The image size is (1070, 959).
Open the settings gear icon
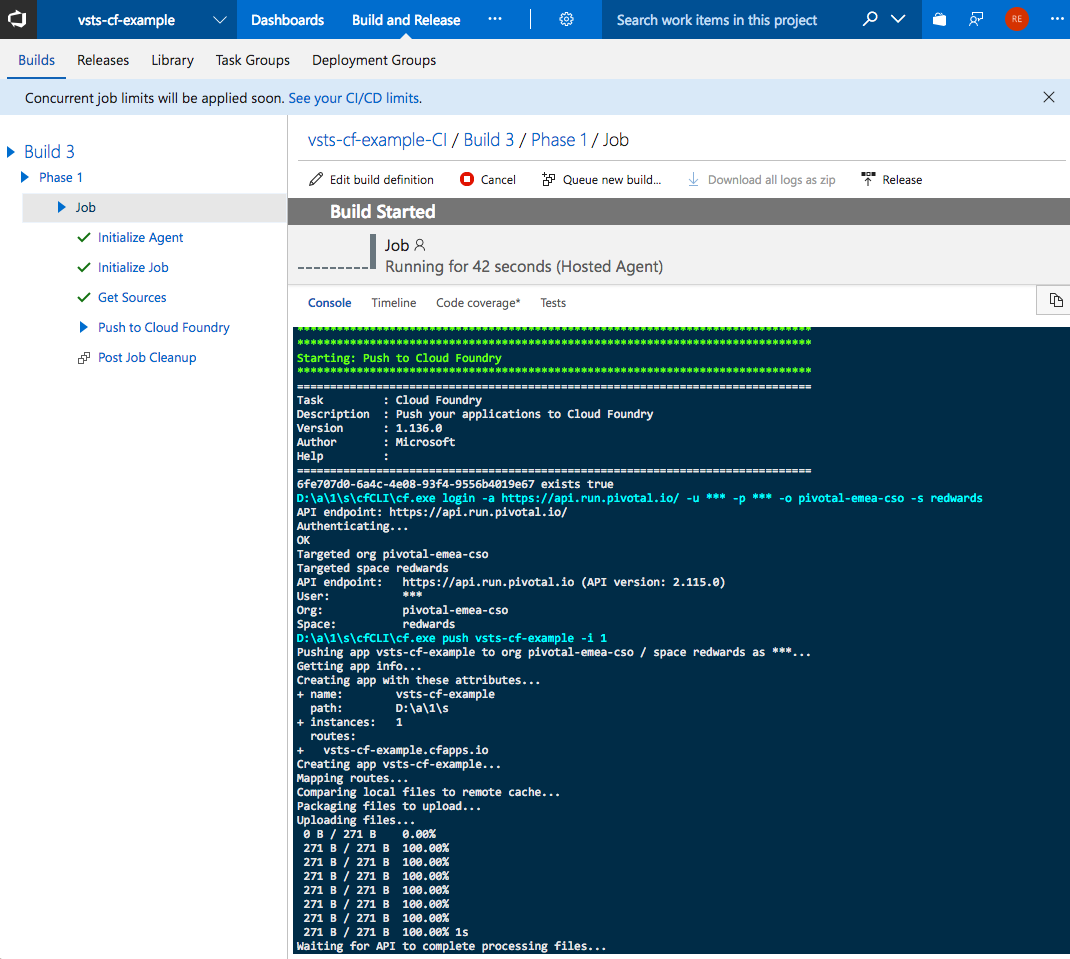point(566,20)
